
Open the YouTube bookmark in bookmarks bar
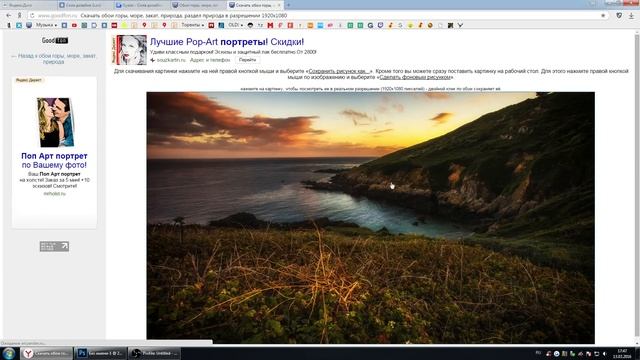[74, 25]
